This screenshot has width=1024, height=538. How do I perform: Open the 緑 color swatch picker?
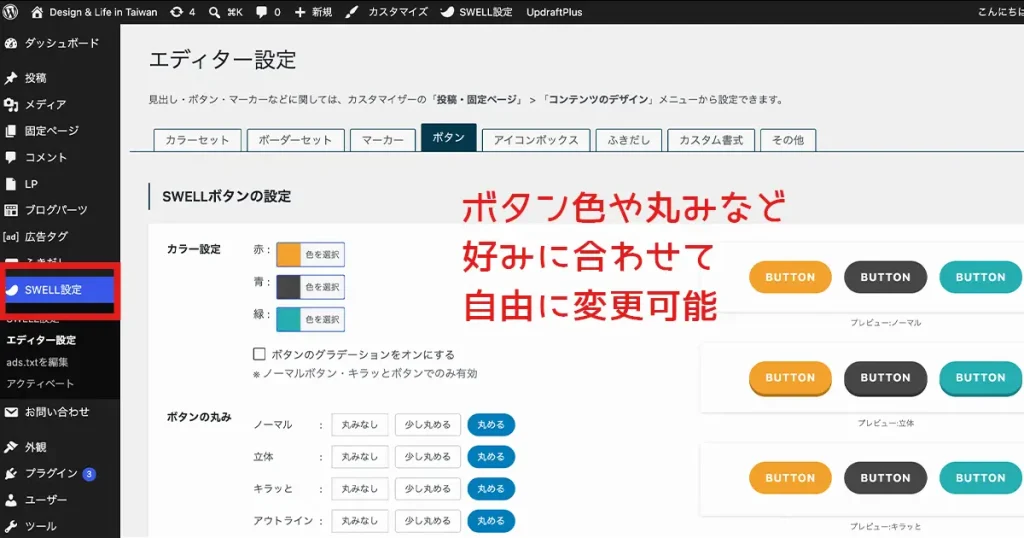(311, 319)
